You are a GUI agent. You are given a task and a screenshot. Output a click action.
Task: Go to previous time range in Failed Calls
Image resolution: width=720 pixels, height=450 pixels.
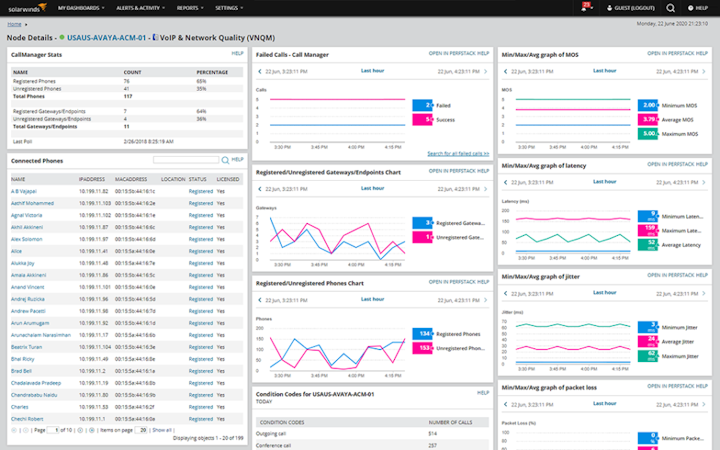pos(260,72)
